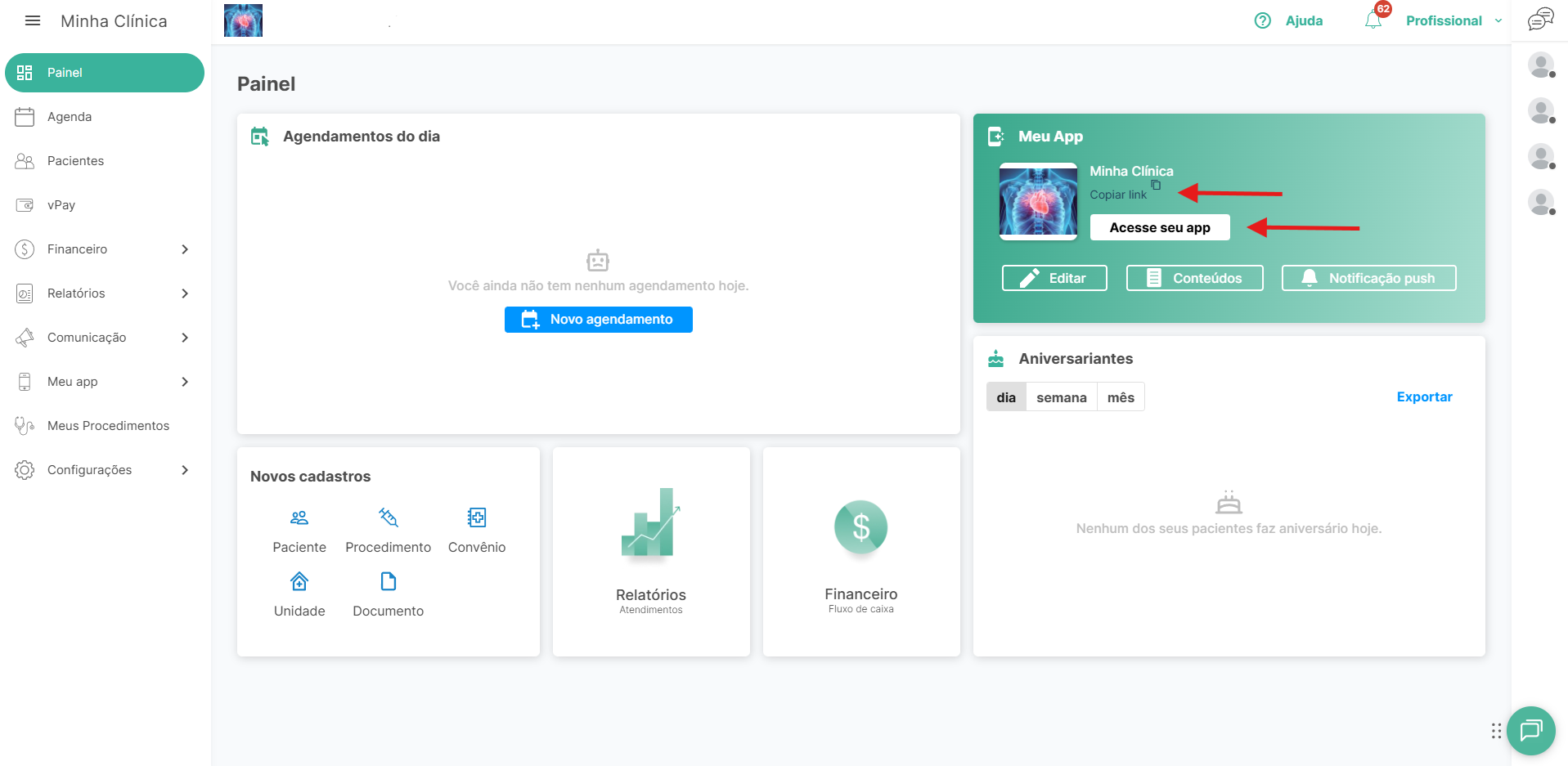Viewport: 1568px width, 766px height.
Task: Click the Convênio icon
Action: click(x=477, y=517)
